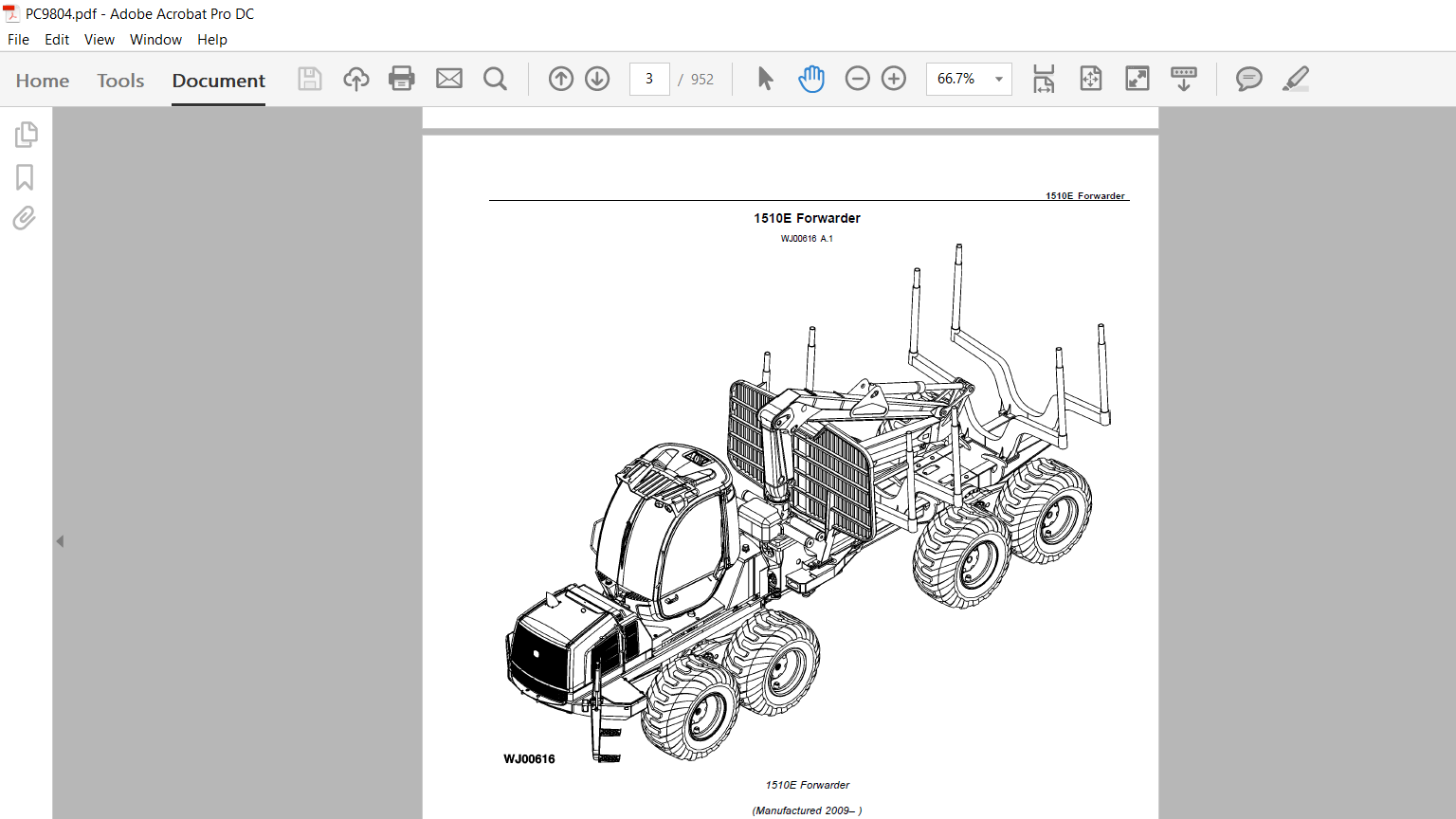The width and height of the screenshot is (1456, 819).
Task: Enter full screen mode icon
Action: click(1137, 79)
